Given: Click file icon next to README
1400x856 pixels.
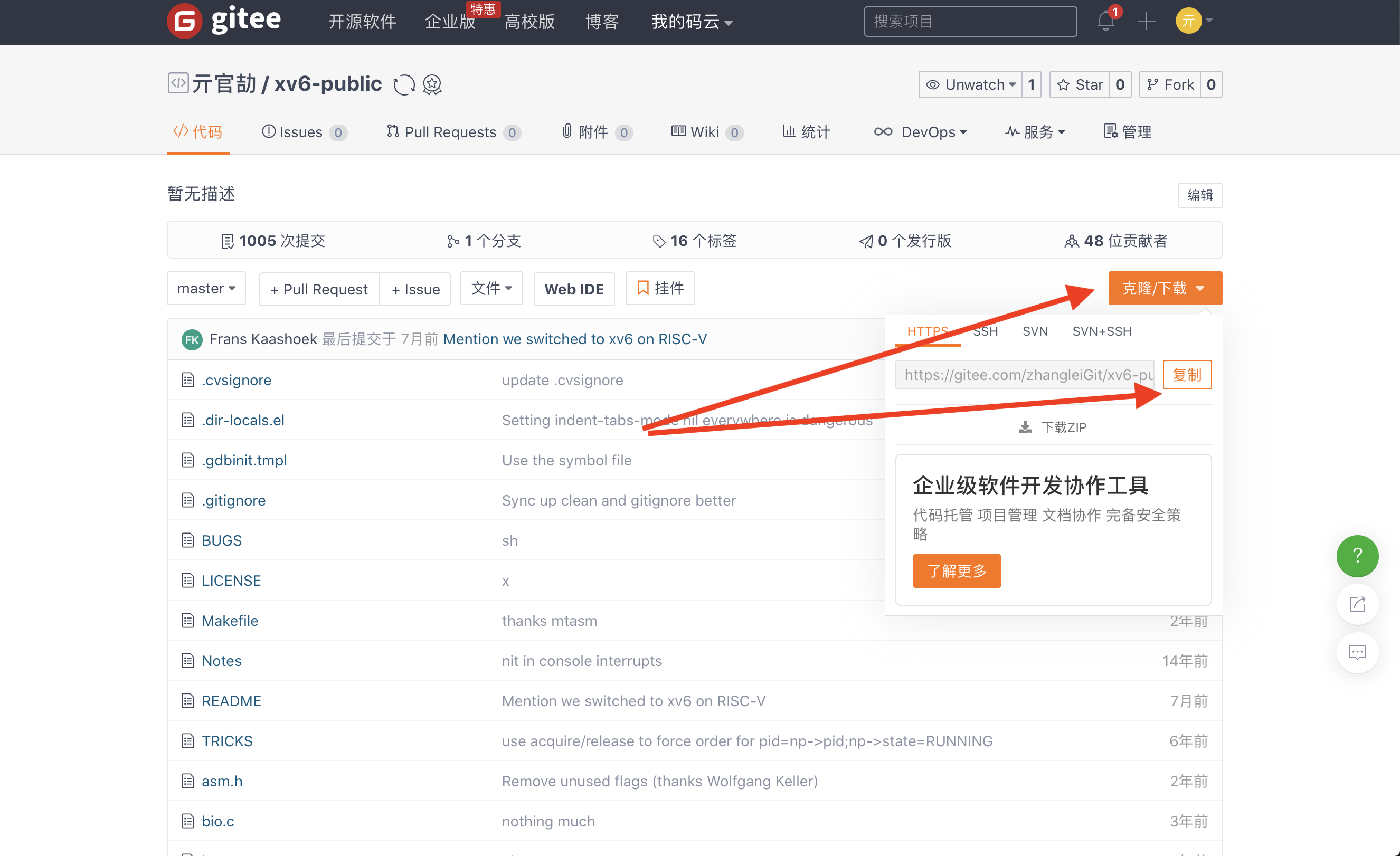Looking at the screenshot, I should (187, 700).
